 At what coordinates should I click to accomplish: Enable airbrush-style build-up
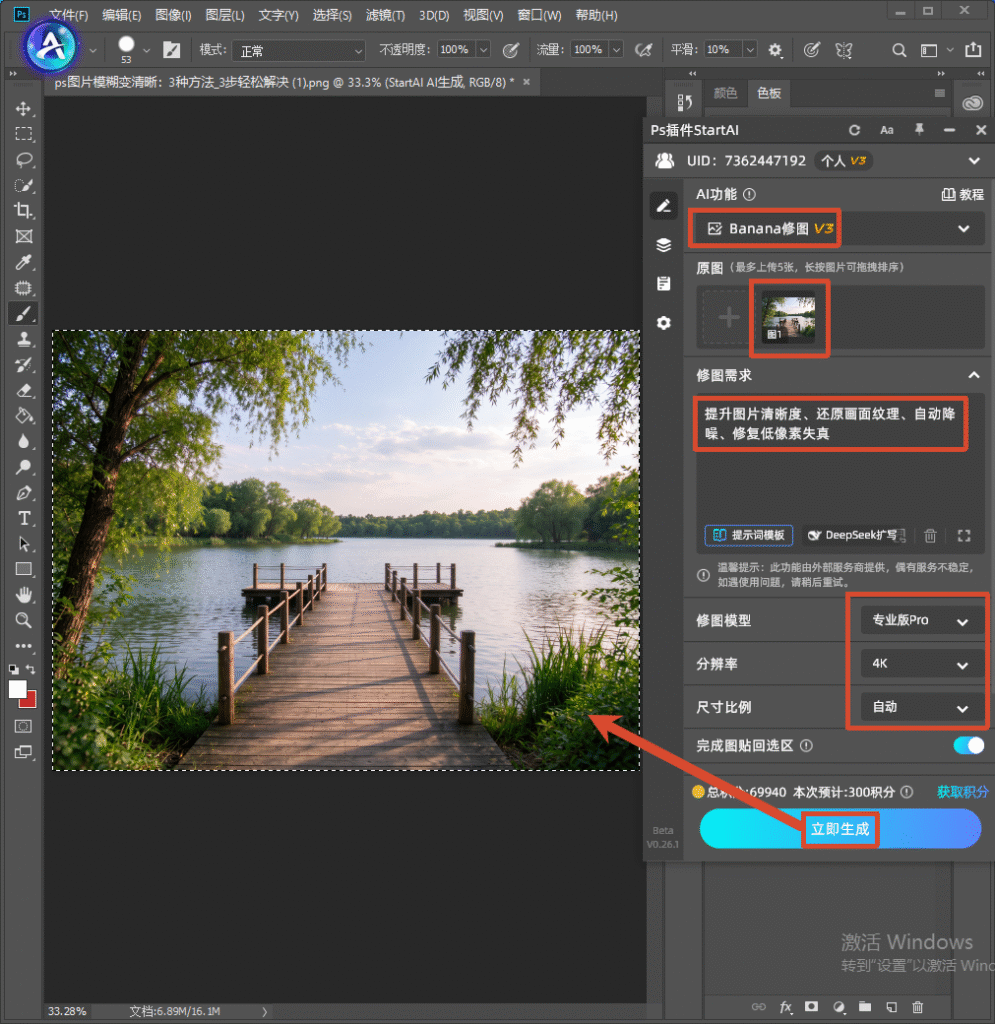pos(644,50)
